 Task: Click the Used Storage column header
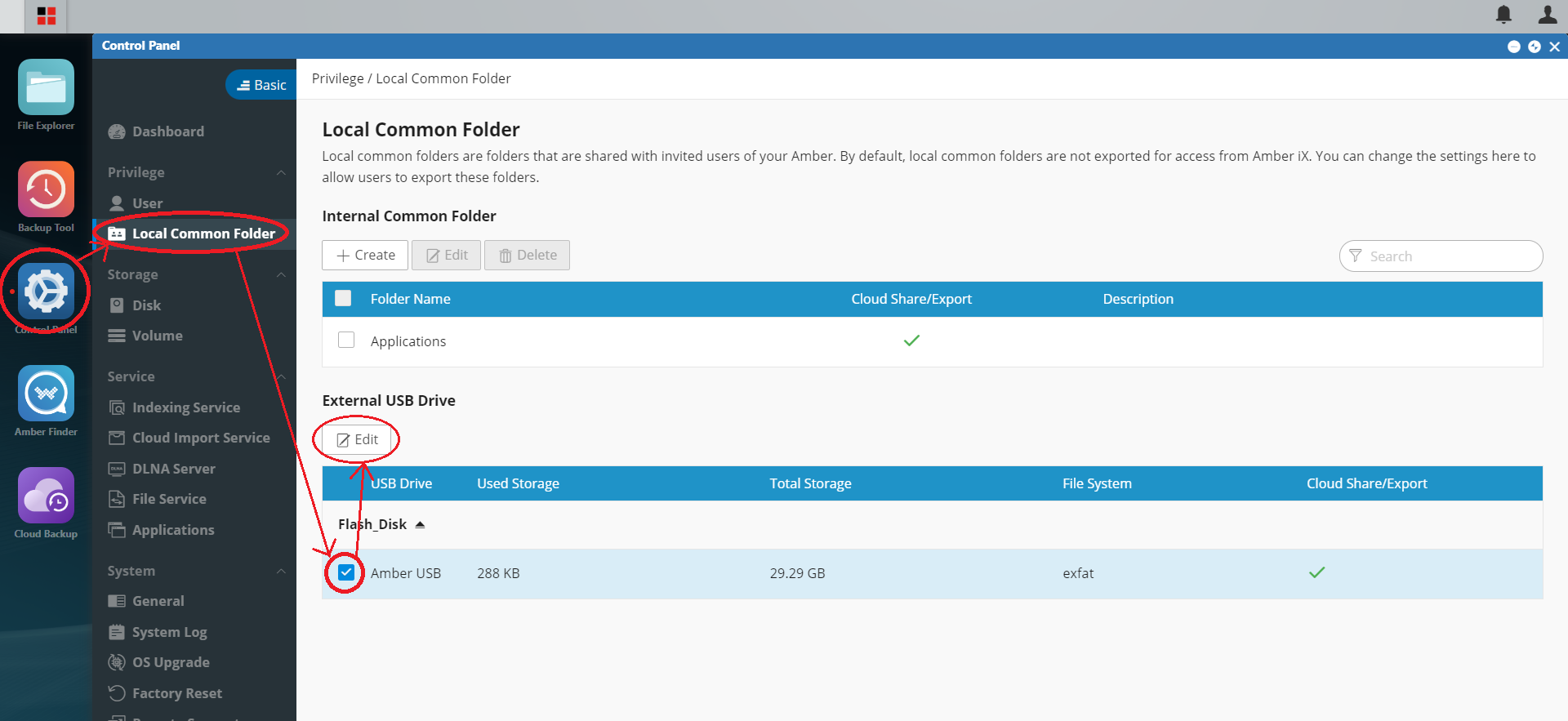coord(518,483)
